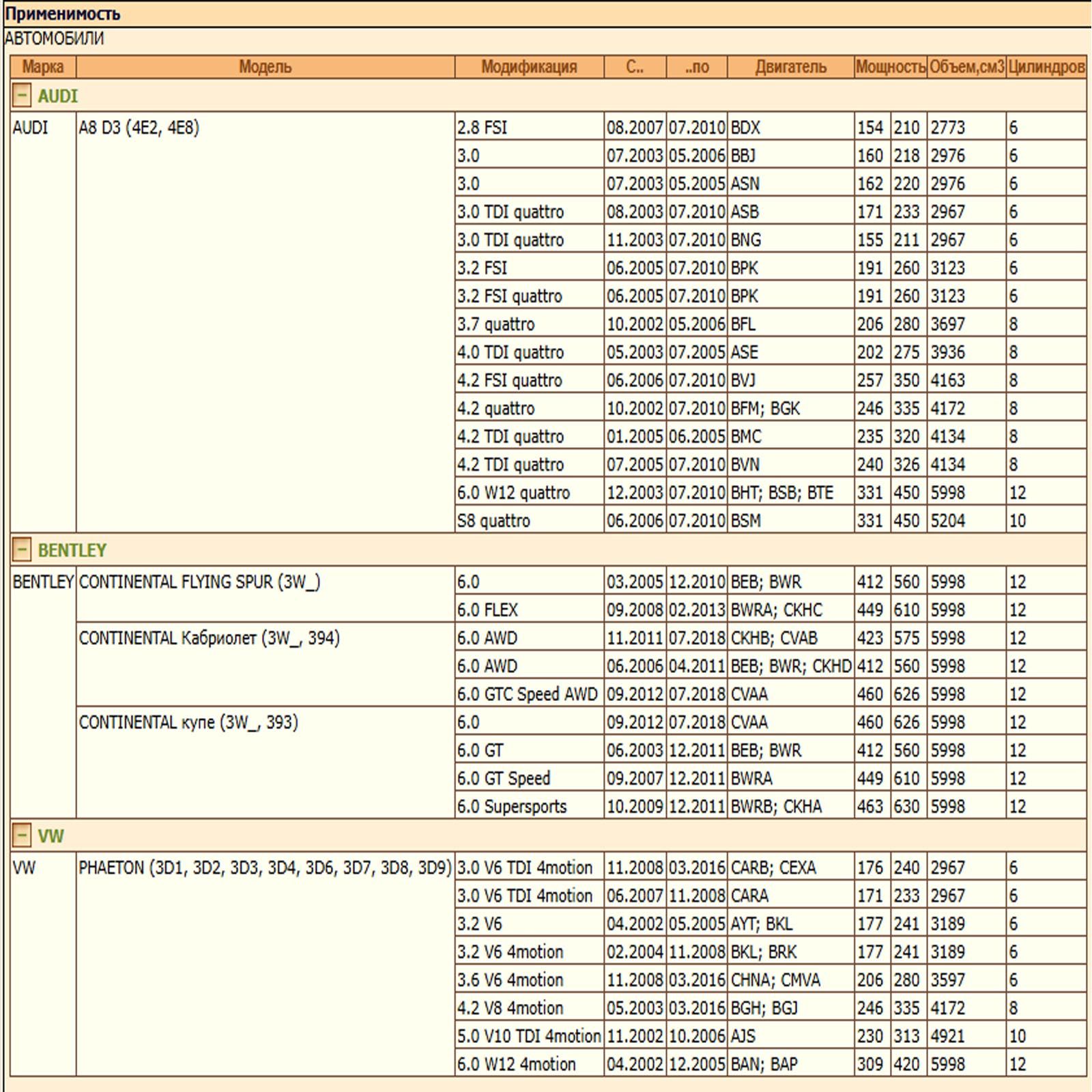1092x1092 pixels.
Task: Click the Цилиндров column header
Action: pos(1046,67)
